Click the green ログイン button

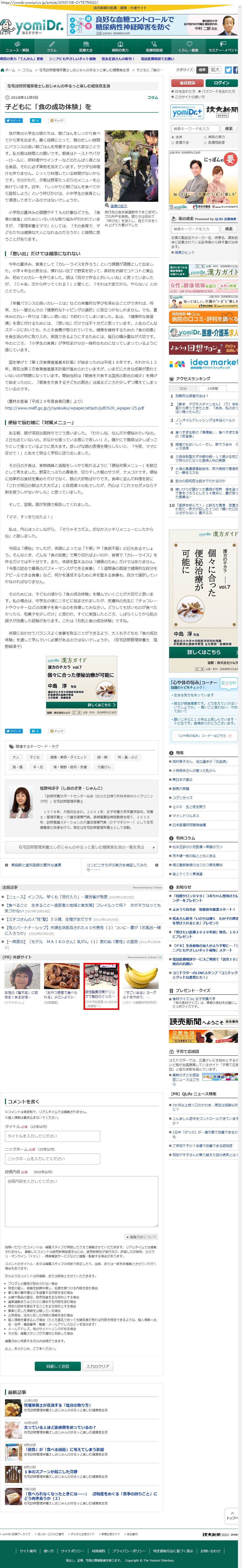[x=221, y=83]
